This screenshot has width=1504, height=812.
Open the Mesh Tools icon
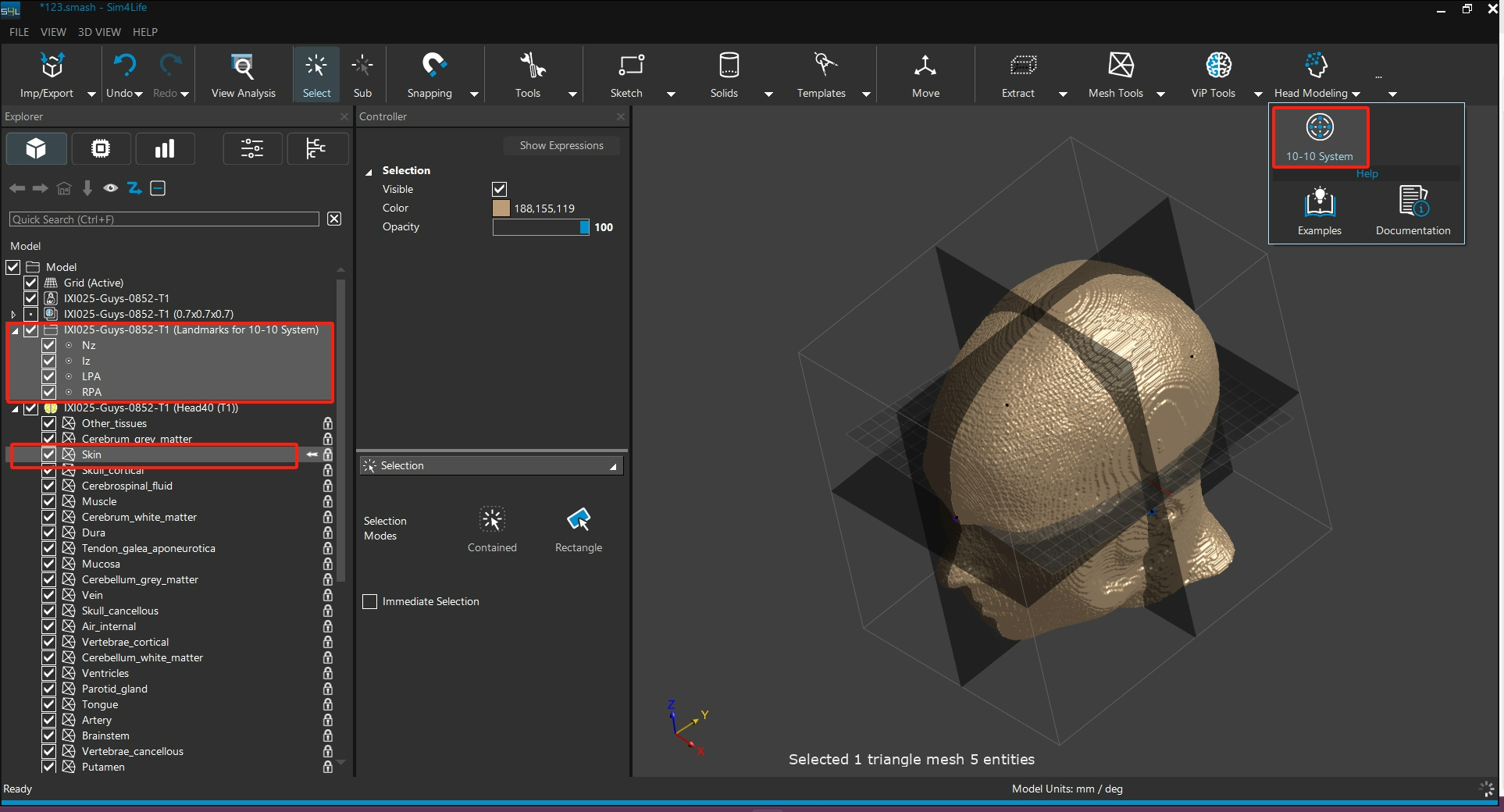click(x=1120, y=66)
